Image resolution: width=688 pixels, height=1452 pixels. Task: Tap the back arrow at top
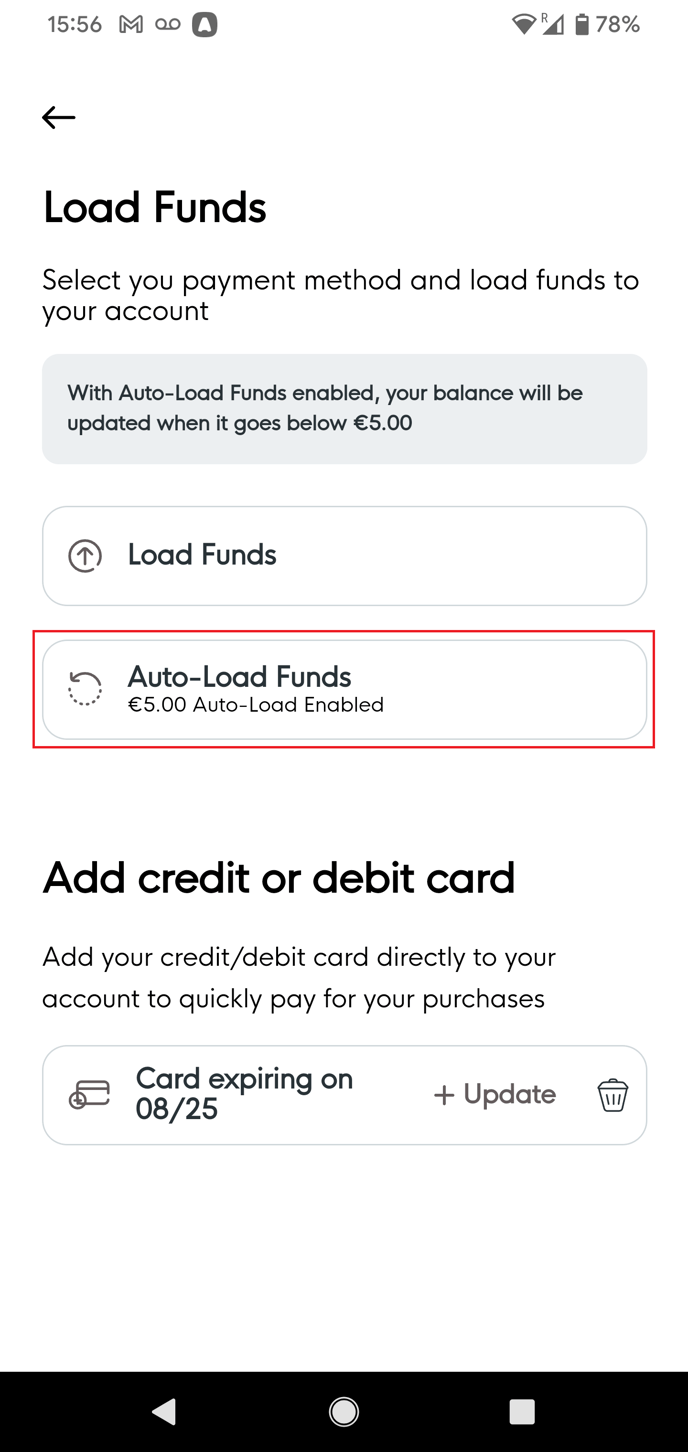(x=59, y=117)
